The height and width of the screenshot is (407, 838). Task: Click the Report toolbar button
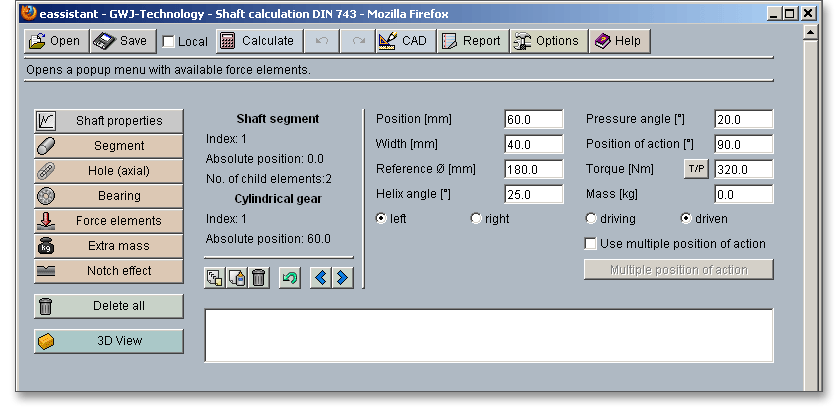click(471, 41)
